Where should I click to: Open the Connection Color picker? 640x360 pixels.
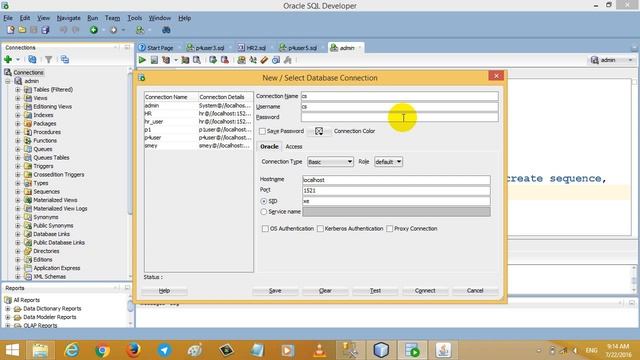(319, 131)
